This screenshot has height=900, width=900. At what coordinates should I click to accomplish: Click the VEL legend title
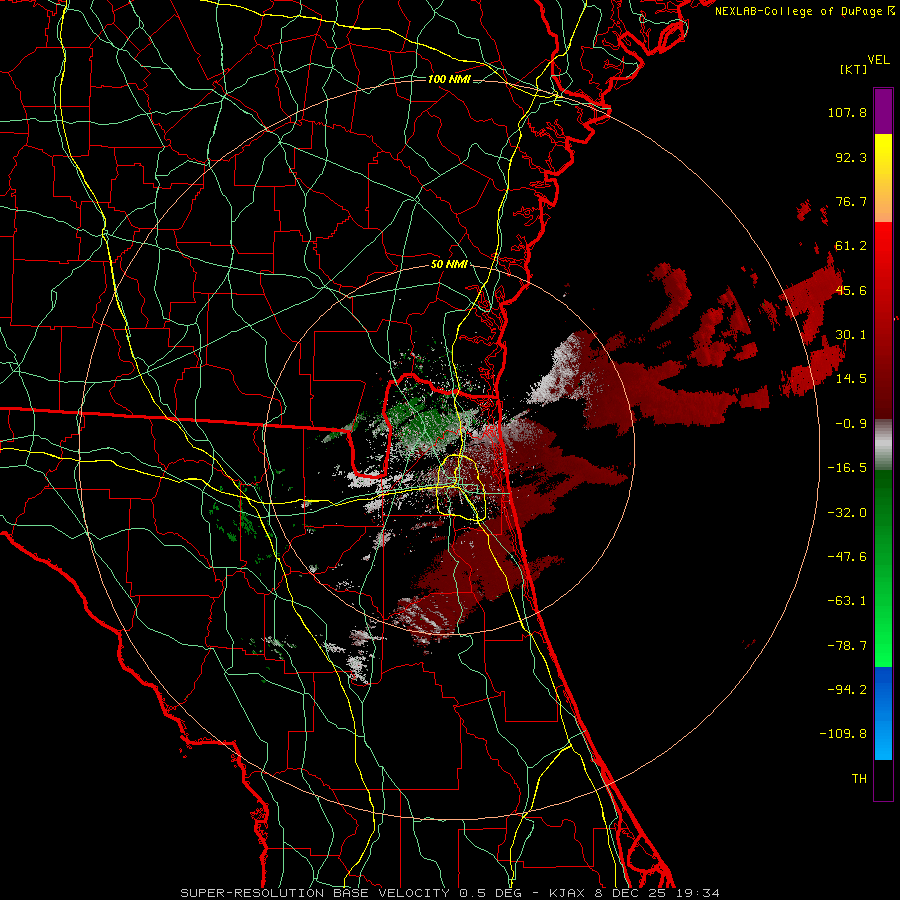coord(878,60)
